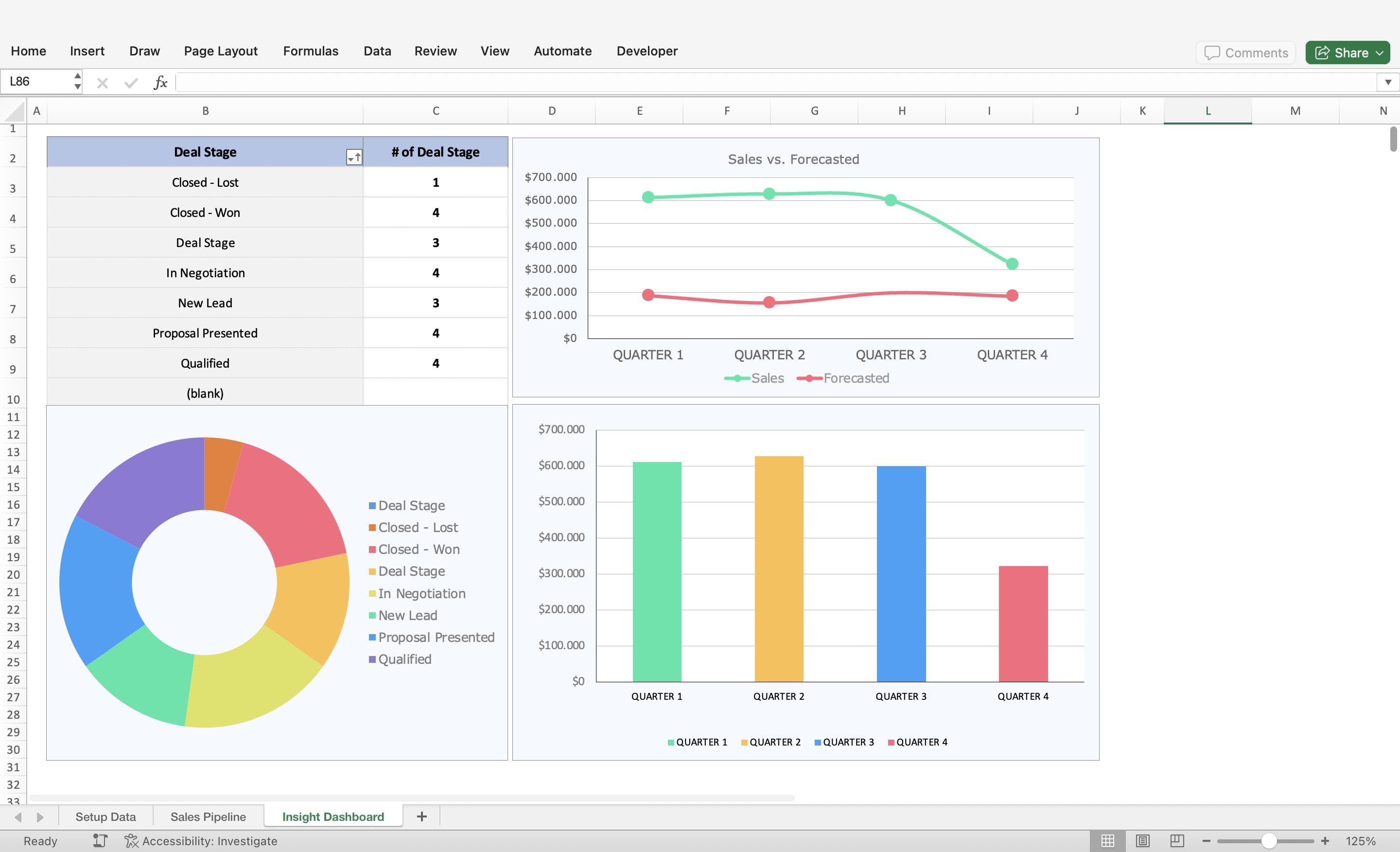Viewport: 1400px width, 852px height.
Task: Click the zoom out minus icon
Action: tap(1206, 841)
